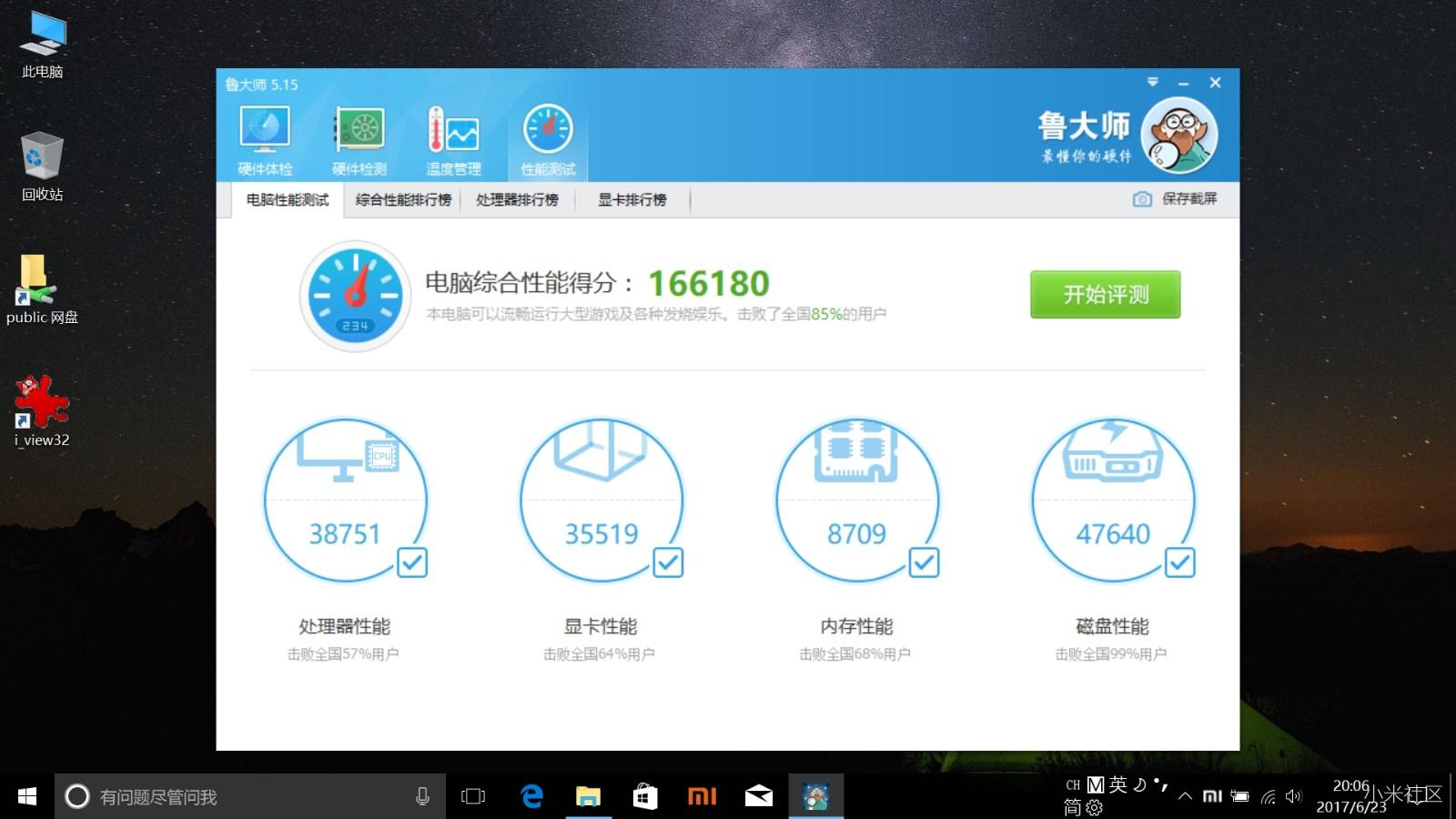Click the battery tray icon
The image size is (1456, 819).
tap(1239, 796)
